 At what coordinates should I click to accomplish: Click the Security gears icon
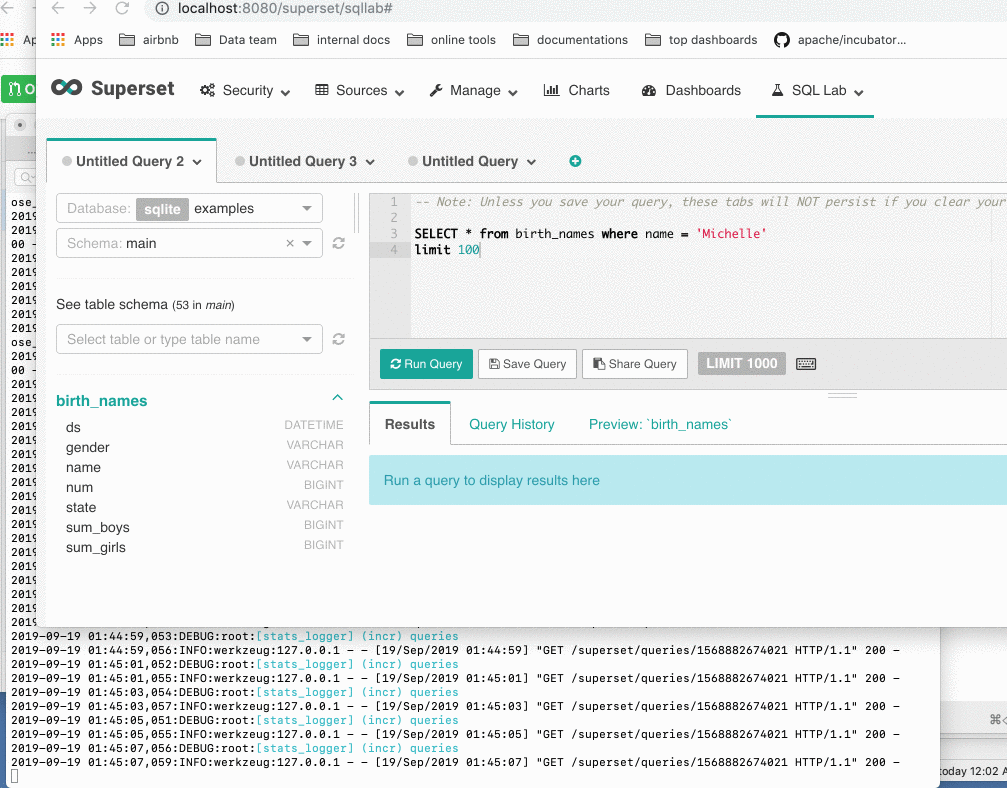pyautogui.click(x=207, y=91)
